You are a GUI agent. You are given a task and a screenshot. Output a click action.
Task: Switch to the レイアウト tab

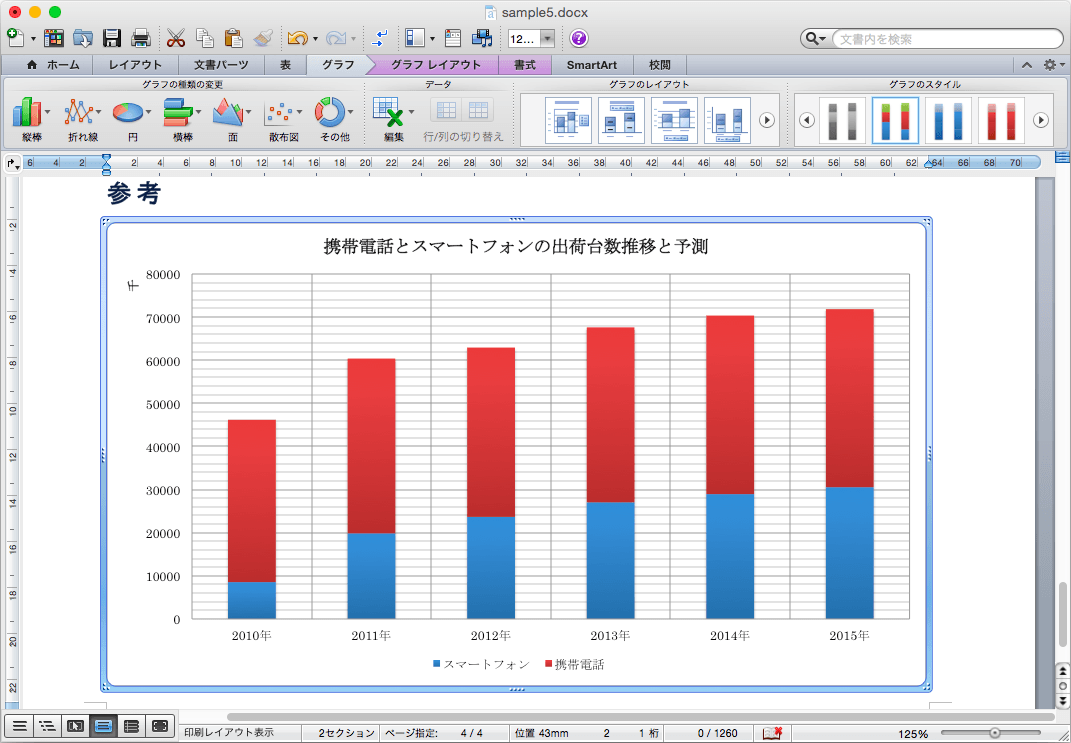click(x=135, y=65)
